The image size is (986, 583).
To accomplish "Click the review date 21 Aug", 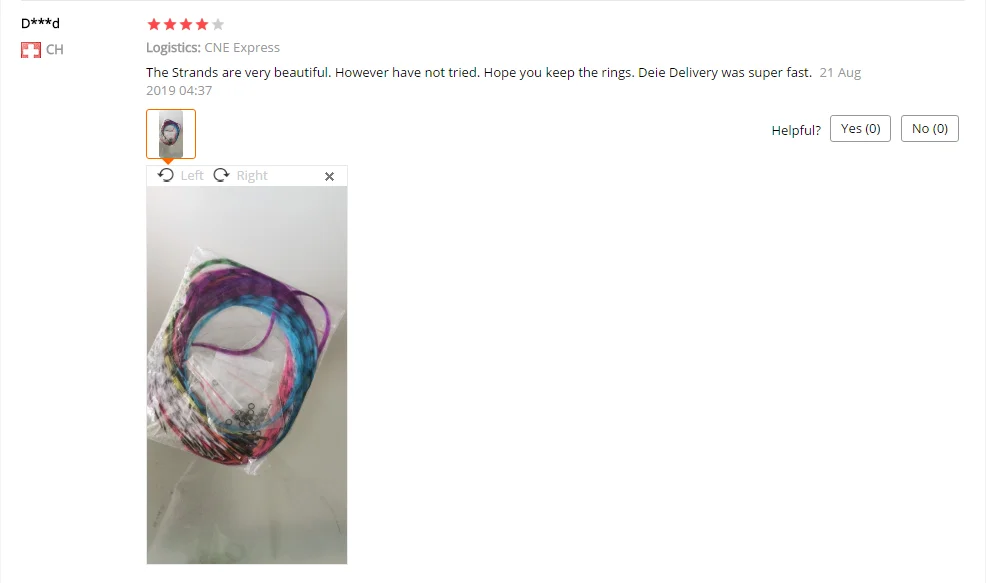I will click(x=840, y=72).
